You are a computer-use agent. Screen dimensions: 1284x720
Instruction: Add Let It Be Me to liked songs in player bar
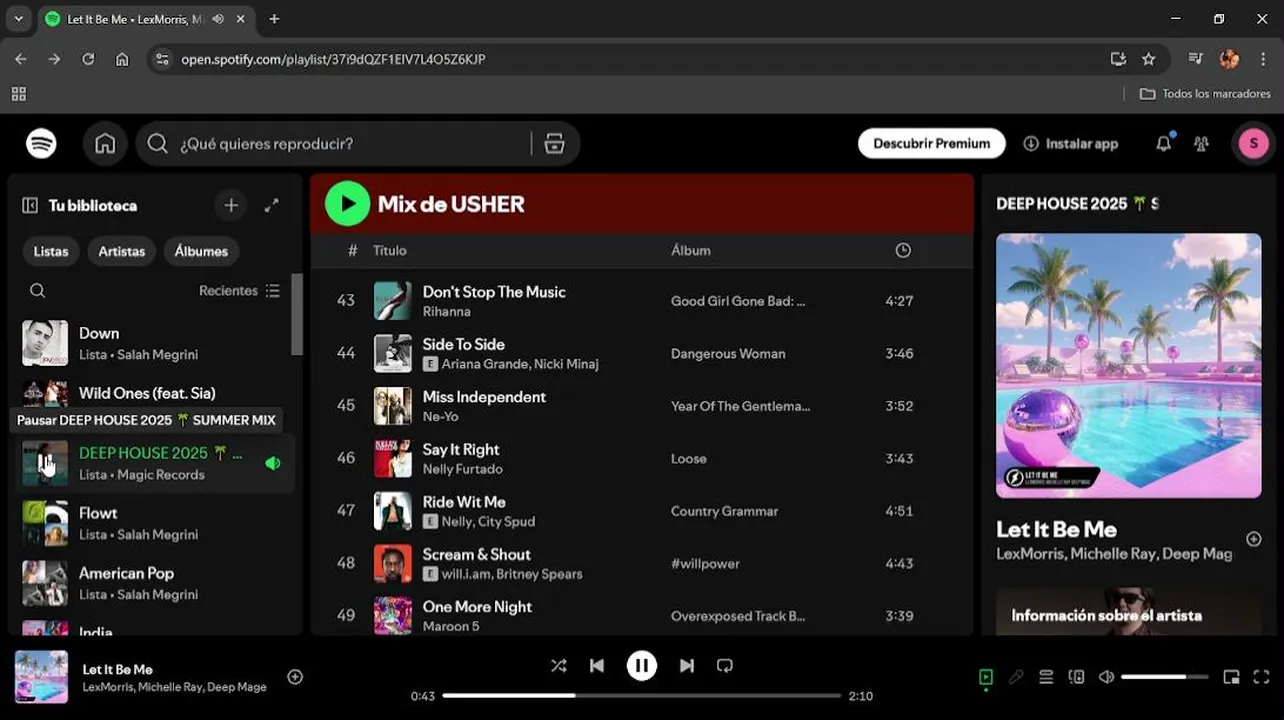coord(295,677)
